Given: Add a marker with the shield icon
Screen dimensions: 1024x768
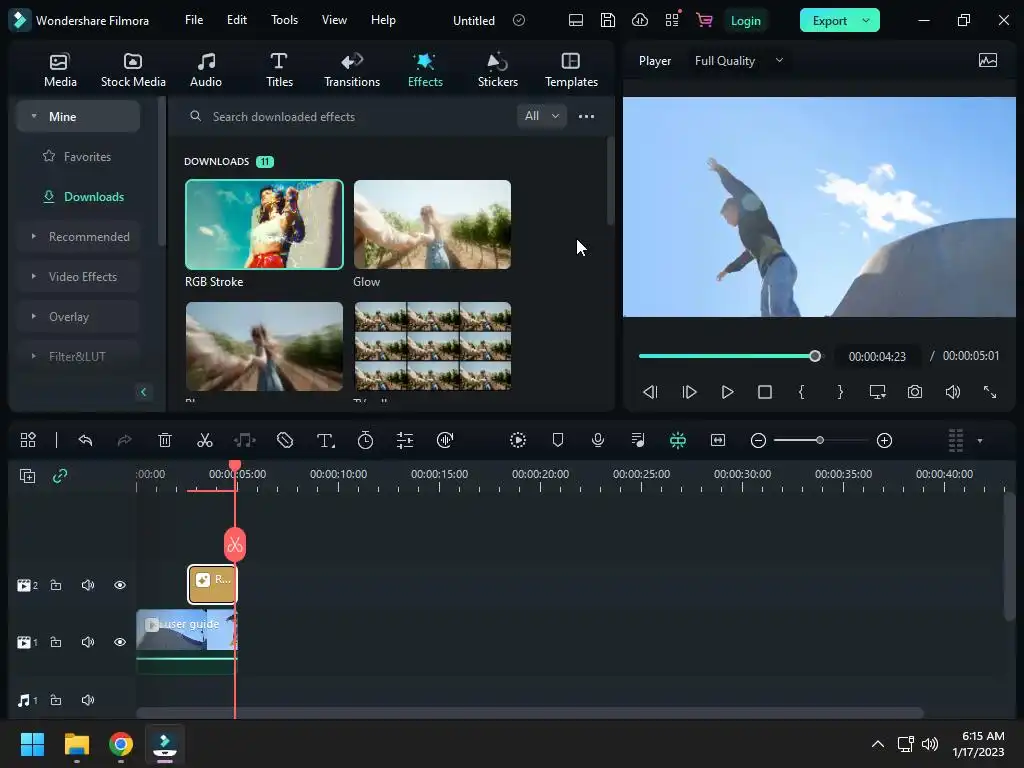Looking at the screenshot, I should 558,440.
